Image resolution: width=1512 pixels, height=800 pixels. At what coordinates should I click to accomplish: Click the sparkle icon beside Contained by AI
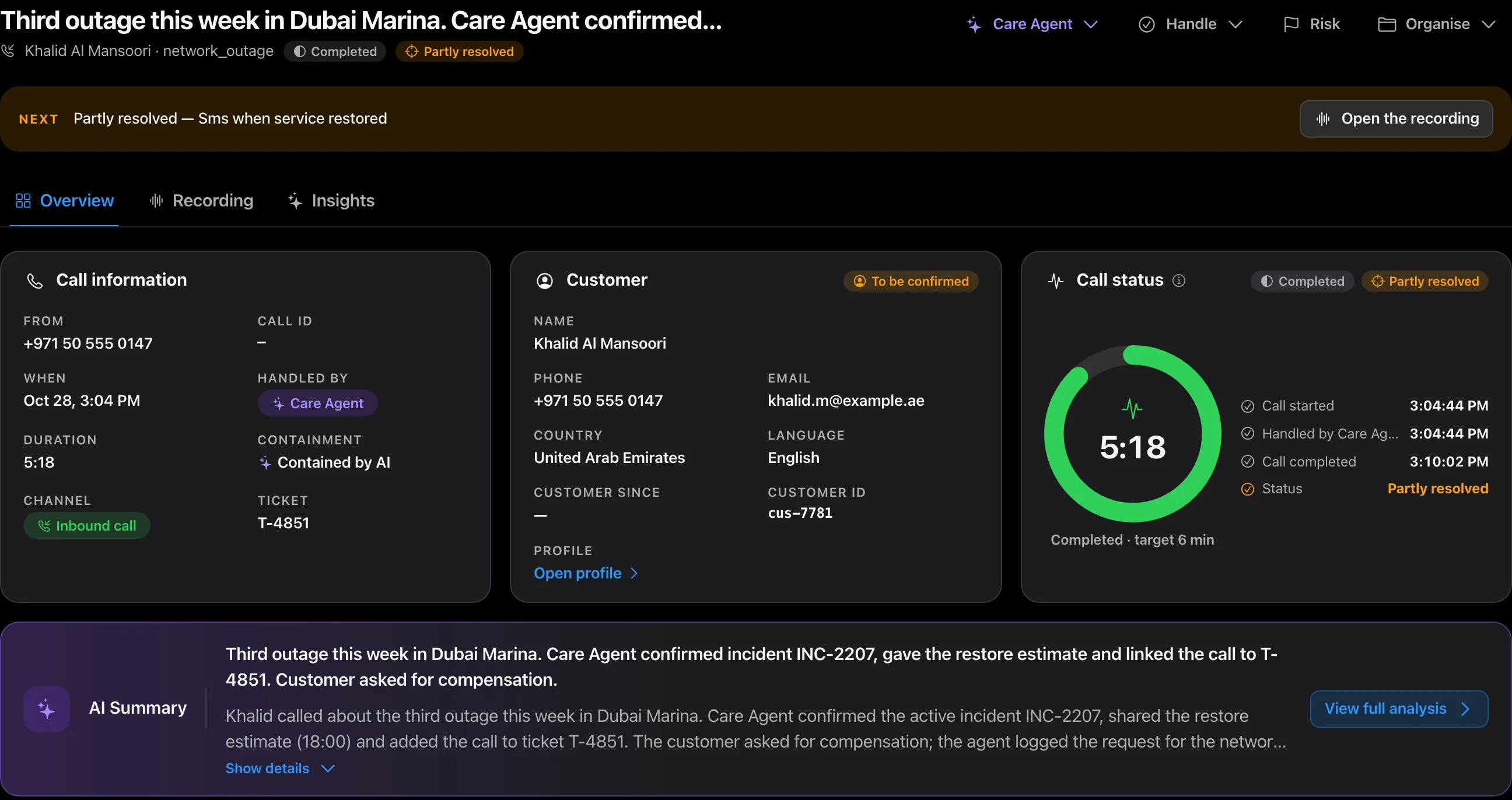pyautogui.click(x=265, y=463)
